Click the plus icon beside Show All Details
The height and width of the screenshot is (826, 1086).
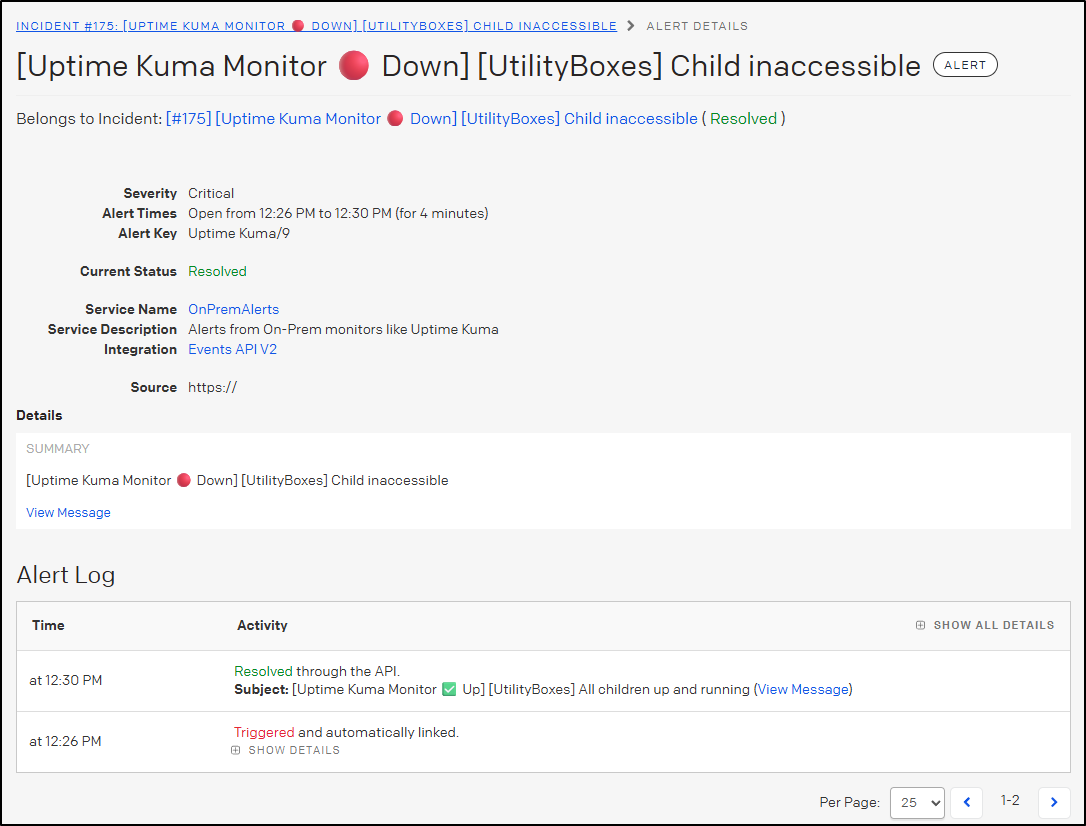coord(920,625)
